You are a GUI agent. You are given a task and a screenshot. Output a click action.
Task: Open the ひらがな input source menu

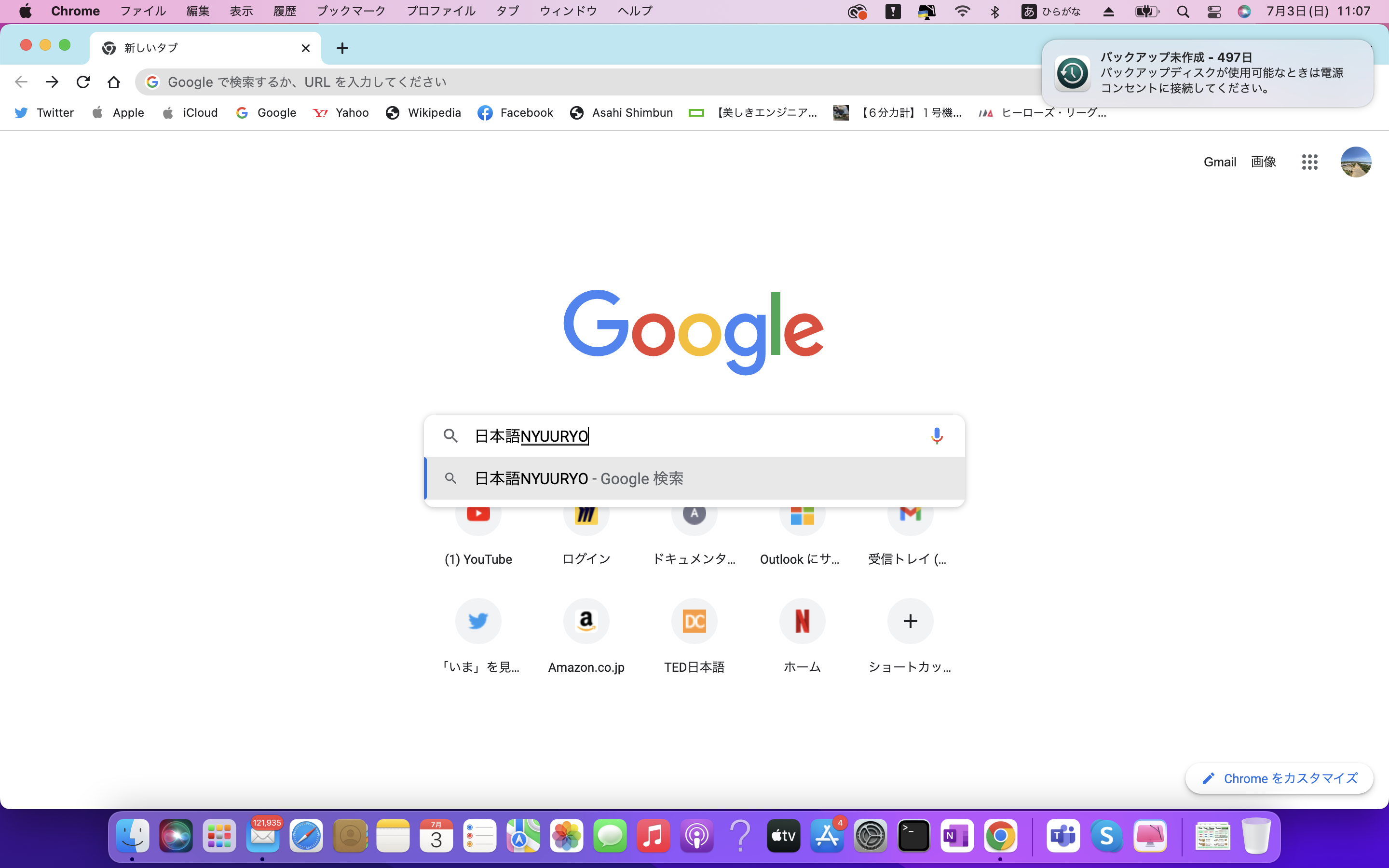coord(1051,12)
